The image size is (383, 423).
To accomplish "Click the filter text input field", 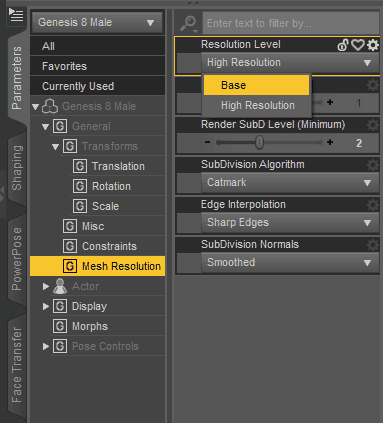I will pos(291,23).
